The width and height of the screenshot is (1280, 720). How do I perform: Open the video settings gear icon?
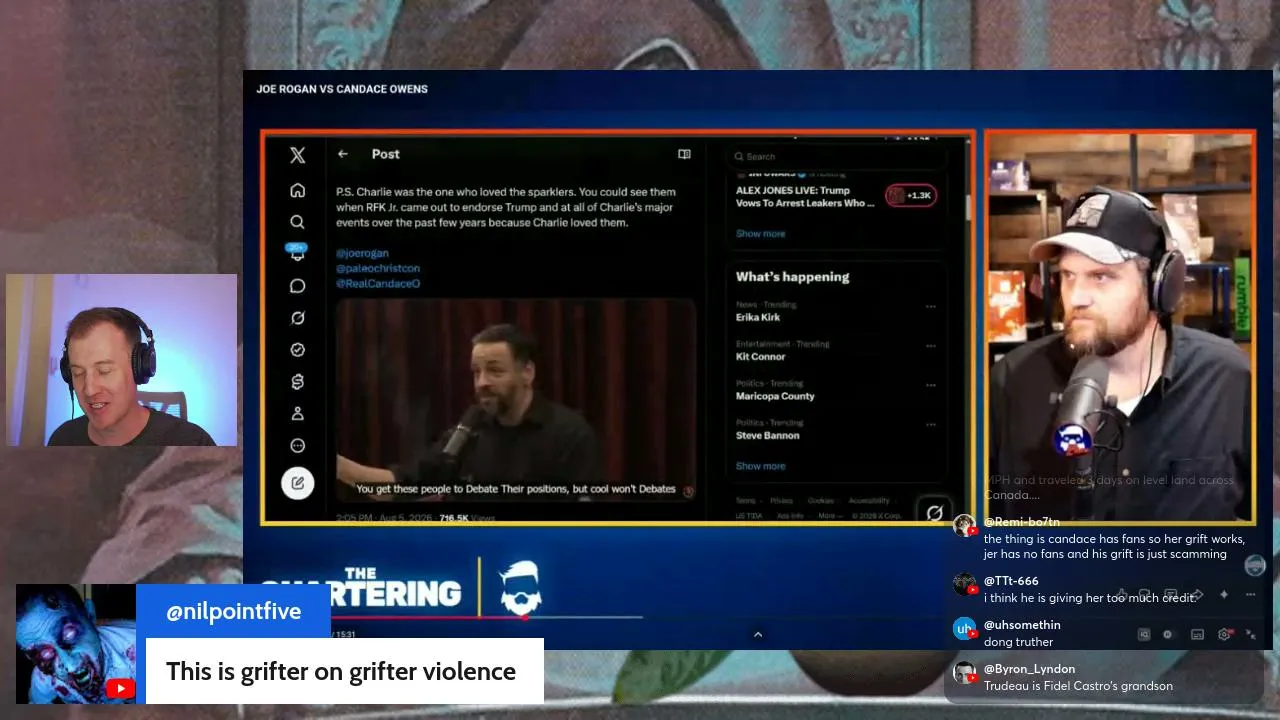(x=1224, y=634)
